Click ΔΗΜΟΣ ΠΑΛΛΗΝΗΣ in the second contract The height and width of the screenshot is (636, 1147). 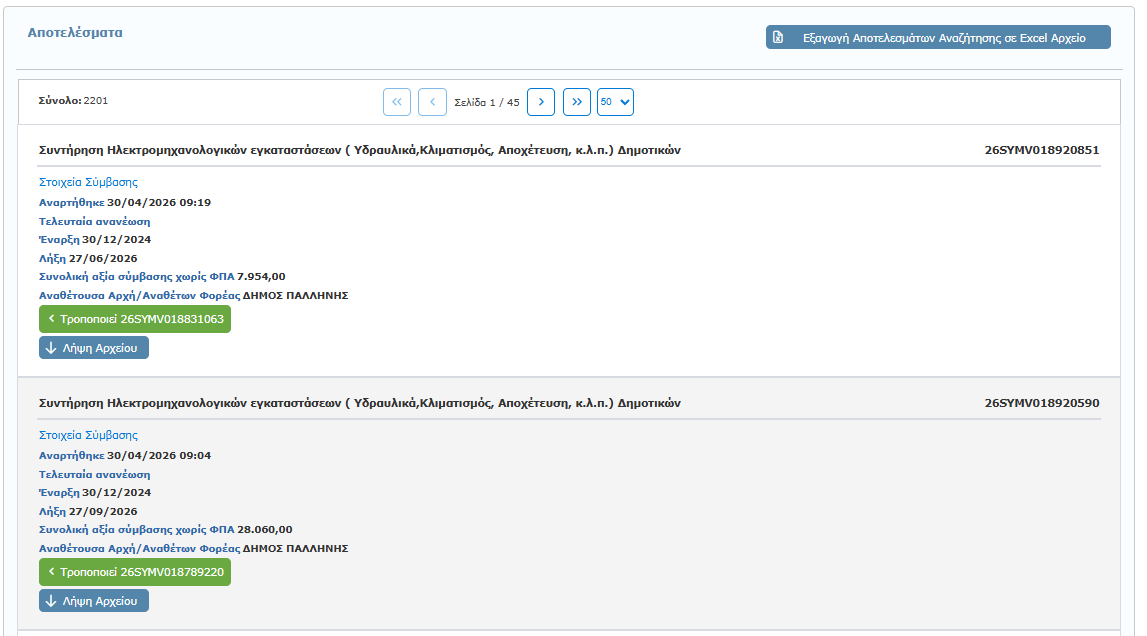pos(296,549)
